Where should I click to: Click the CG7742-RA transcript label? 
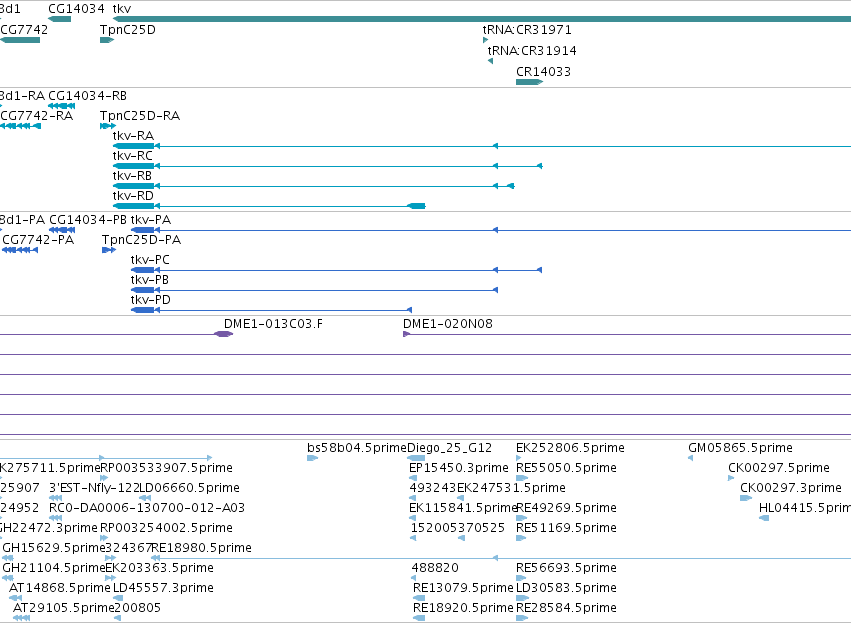click(x=36, y=116)
